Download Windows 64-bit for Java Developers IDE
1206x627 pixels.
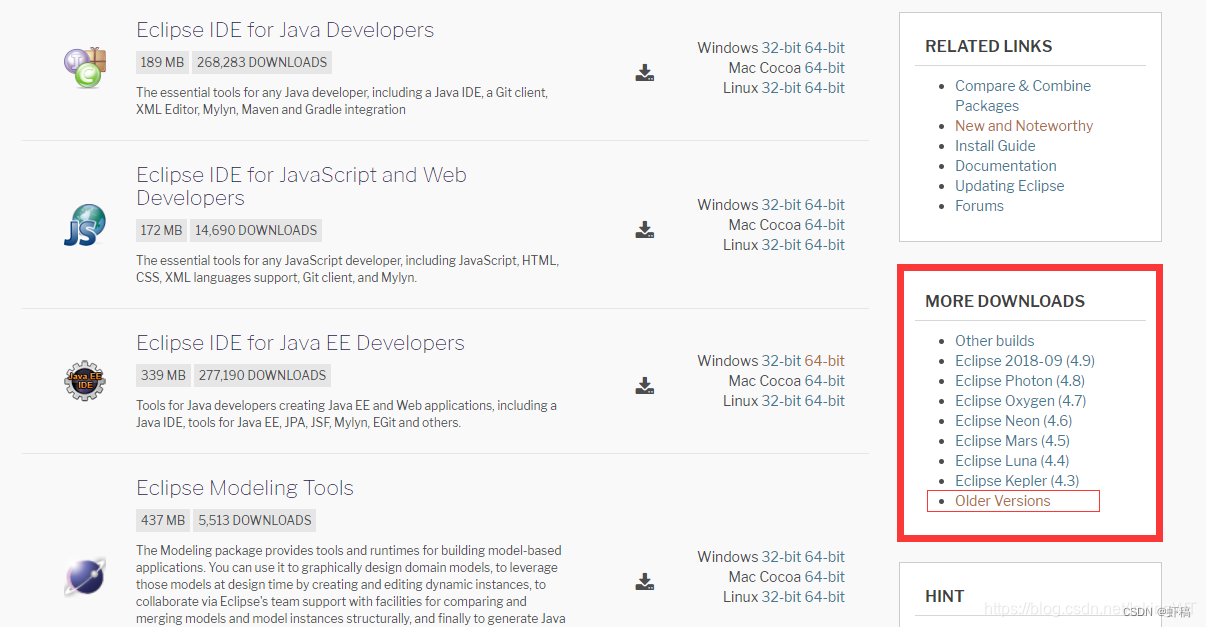pos(825,48)
